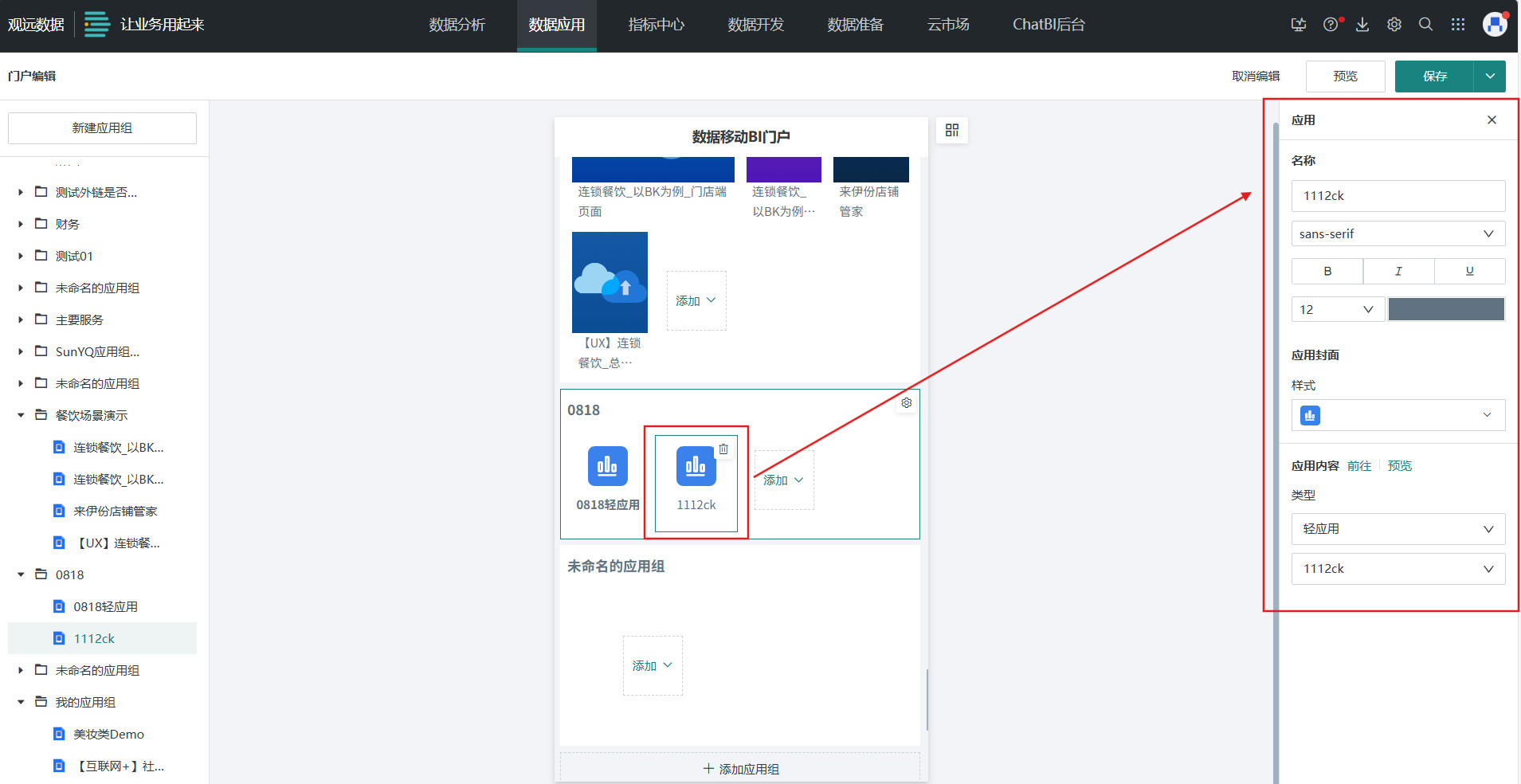Open the font size 12 dropdown
The width and height of the screenshot is (1521, 784).
tap(1337, 309)
